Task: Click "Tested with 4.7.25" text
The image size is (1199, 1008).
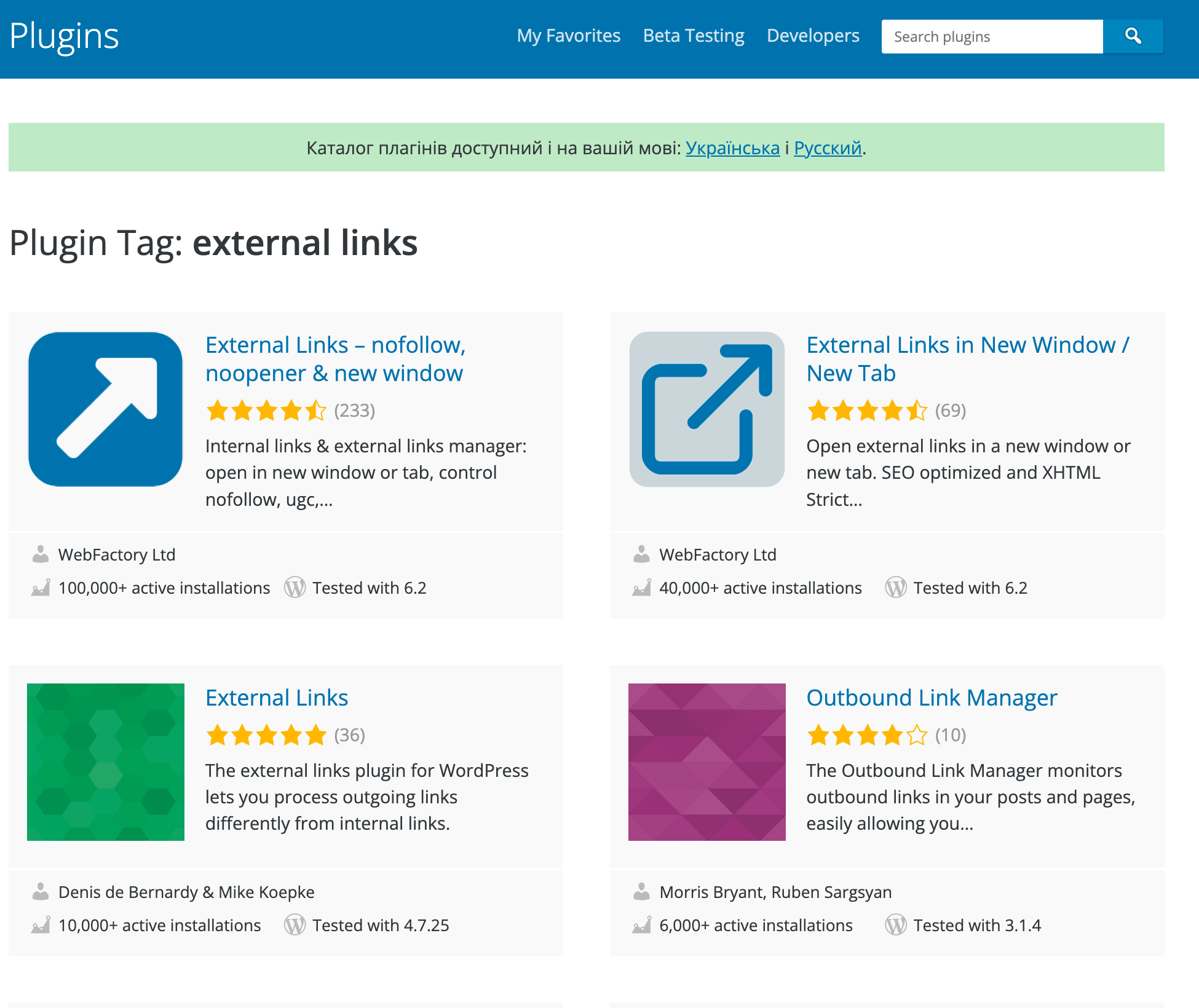Action: (x=381, y=926)
